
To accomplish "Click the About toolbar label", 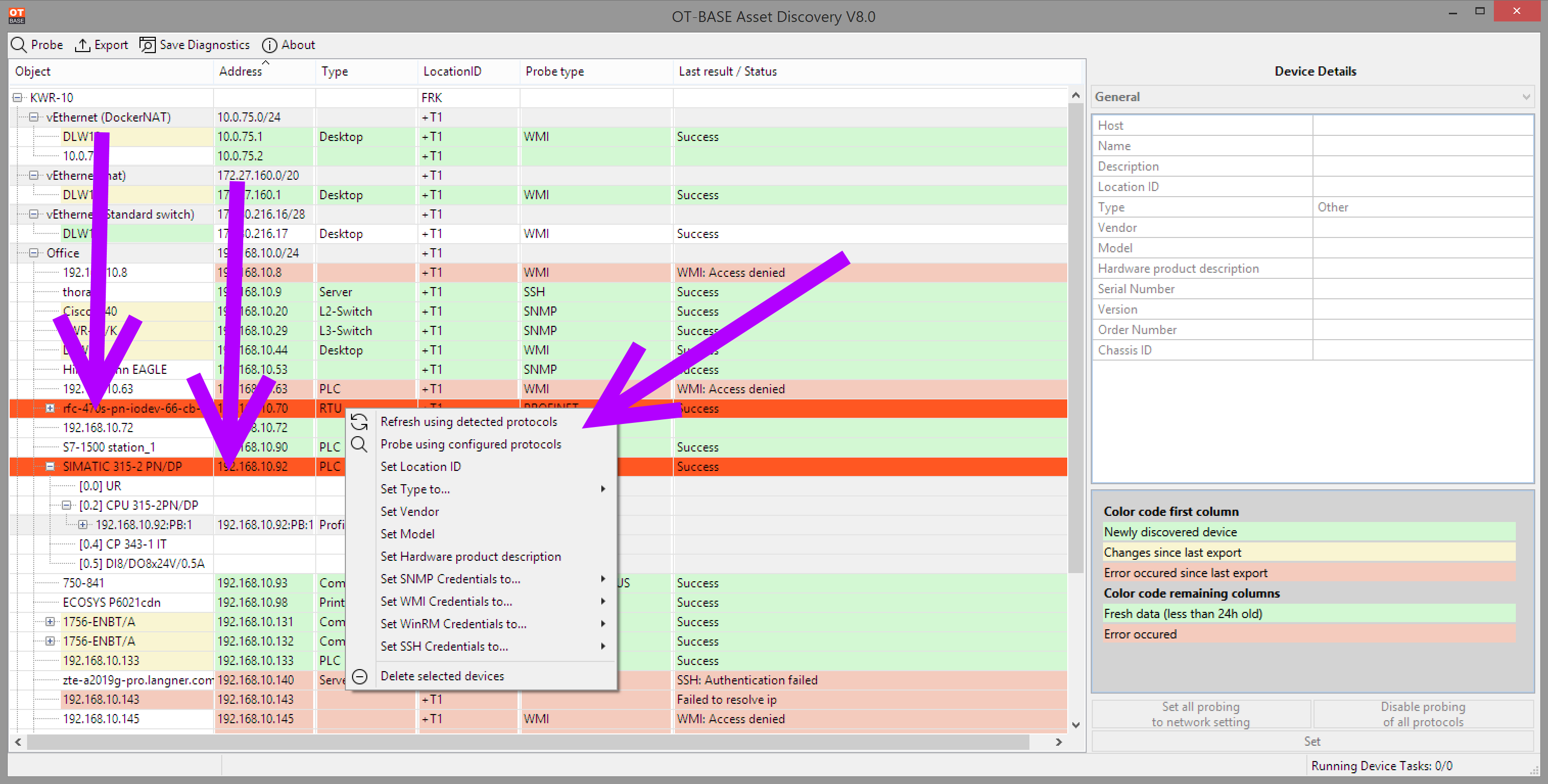I will coord(298,45).
